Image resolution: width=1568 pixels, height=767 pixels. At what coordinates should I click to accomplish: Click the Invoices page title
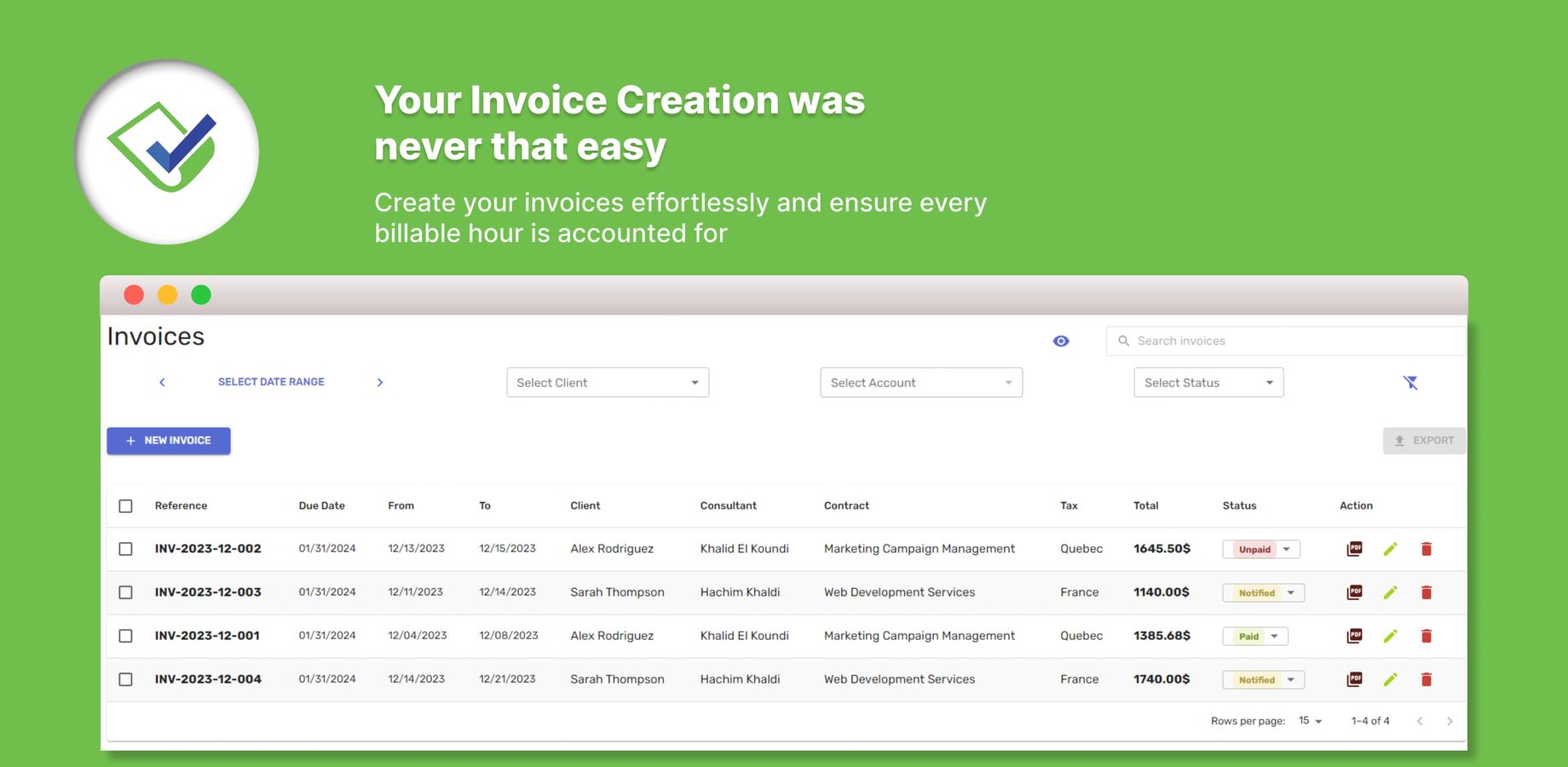pyautogui.click(x=156, y=337)
